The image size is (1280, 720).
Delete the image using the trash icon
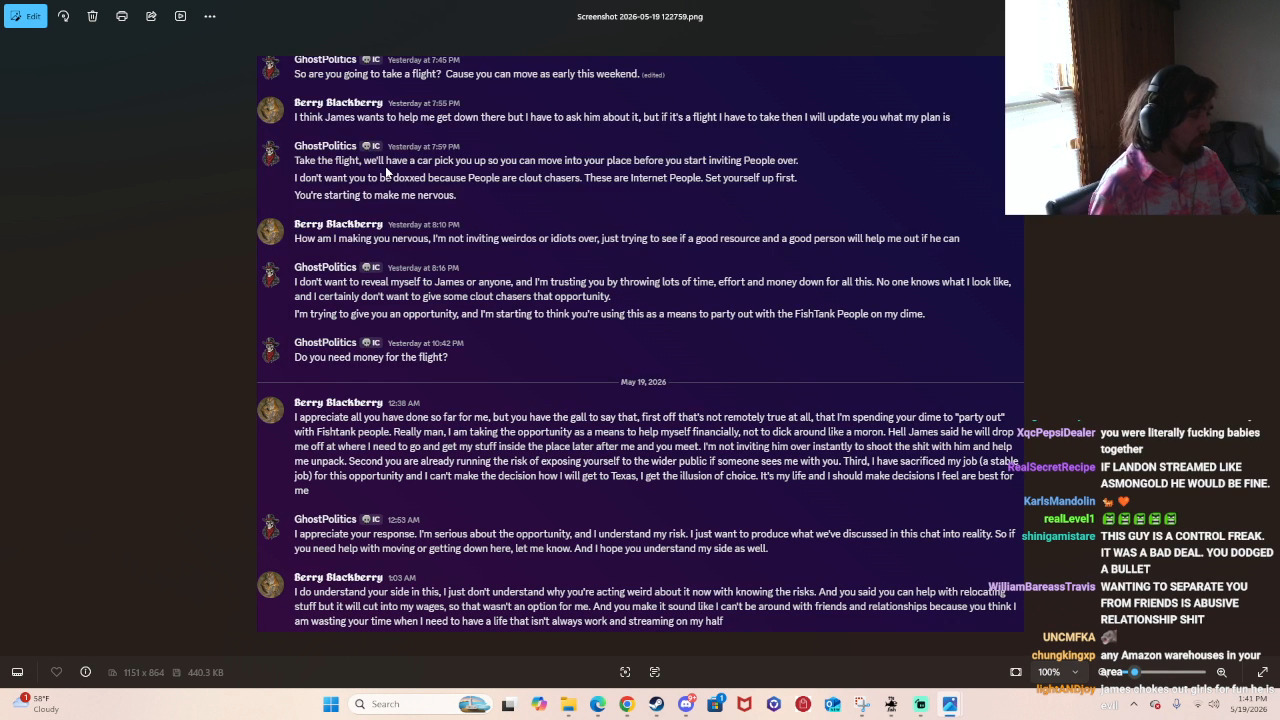pyautogui.click(x=92, y=16)
